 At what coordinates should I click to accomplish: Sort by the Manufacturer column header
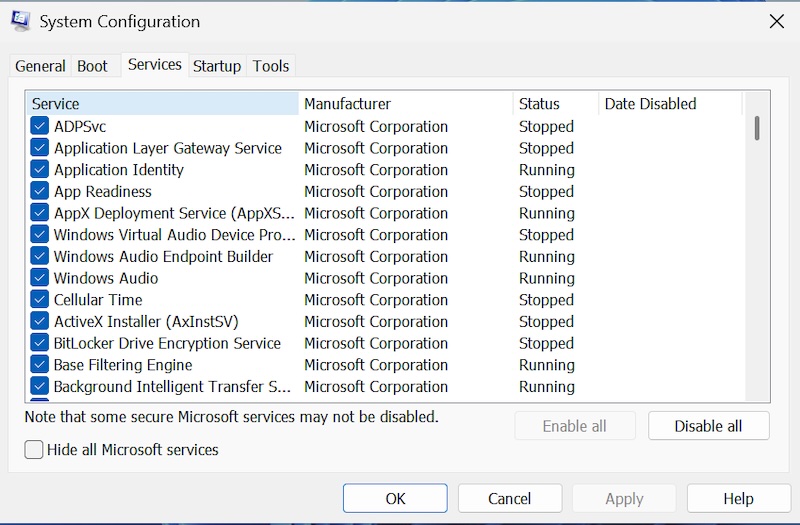click(406, 104)
